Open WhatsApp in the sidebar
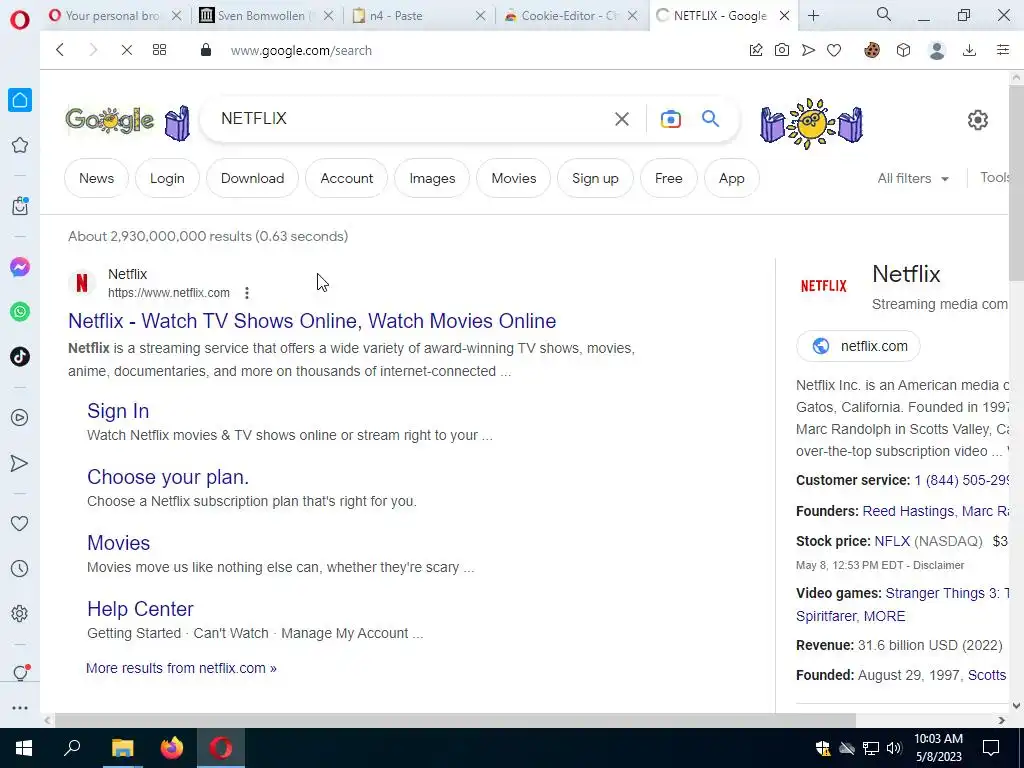 [20, 312]
